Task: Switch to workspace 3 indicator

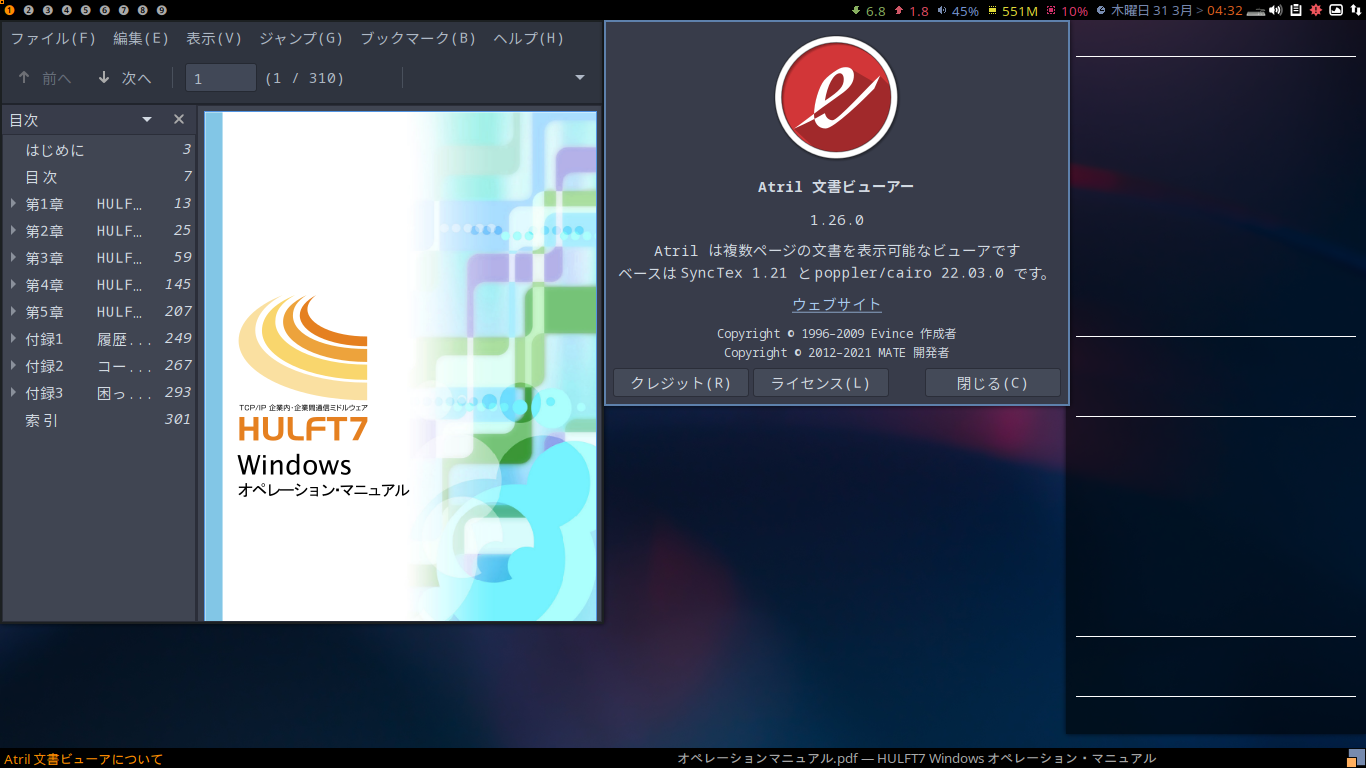Action: point(47,10)
